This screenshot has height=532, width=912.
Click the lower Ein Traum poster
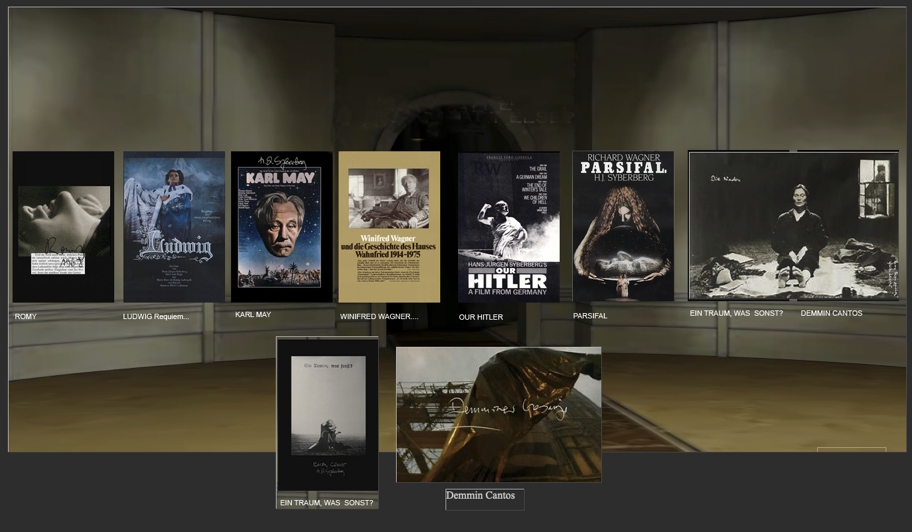click(327, 414)
